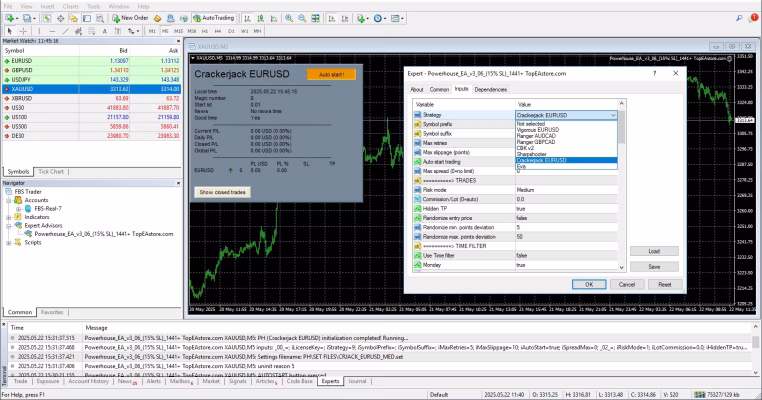This screenshot has width=762, height=400.
Task: Toggle the Data Window toolbar icon
Action: pyautogui.click(x=60, y=18)
